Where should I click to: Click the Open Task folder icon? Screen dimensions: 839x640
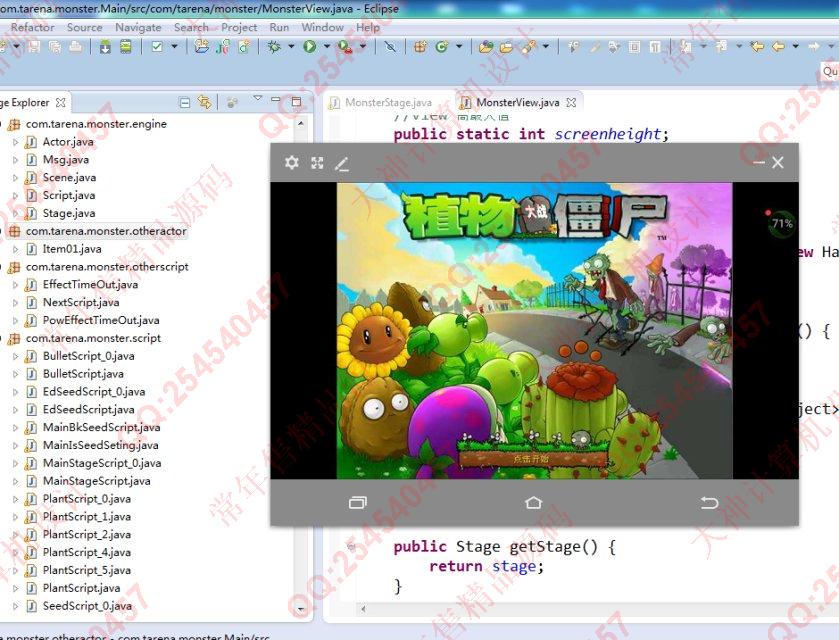(x=506, y=47)
